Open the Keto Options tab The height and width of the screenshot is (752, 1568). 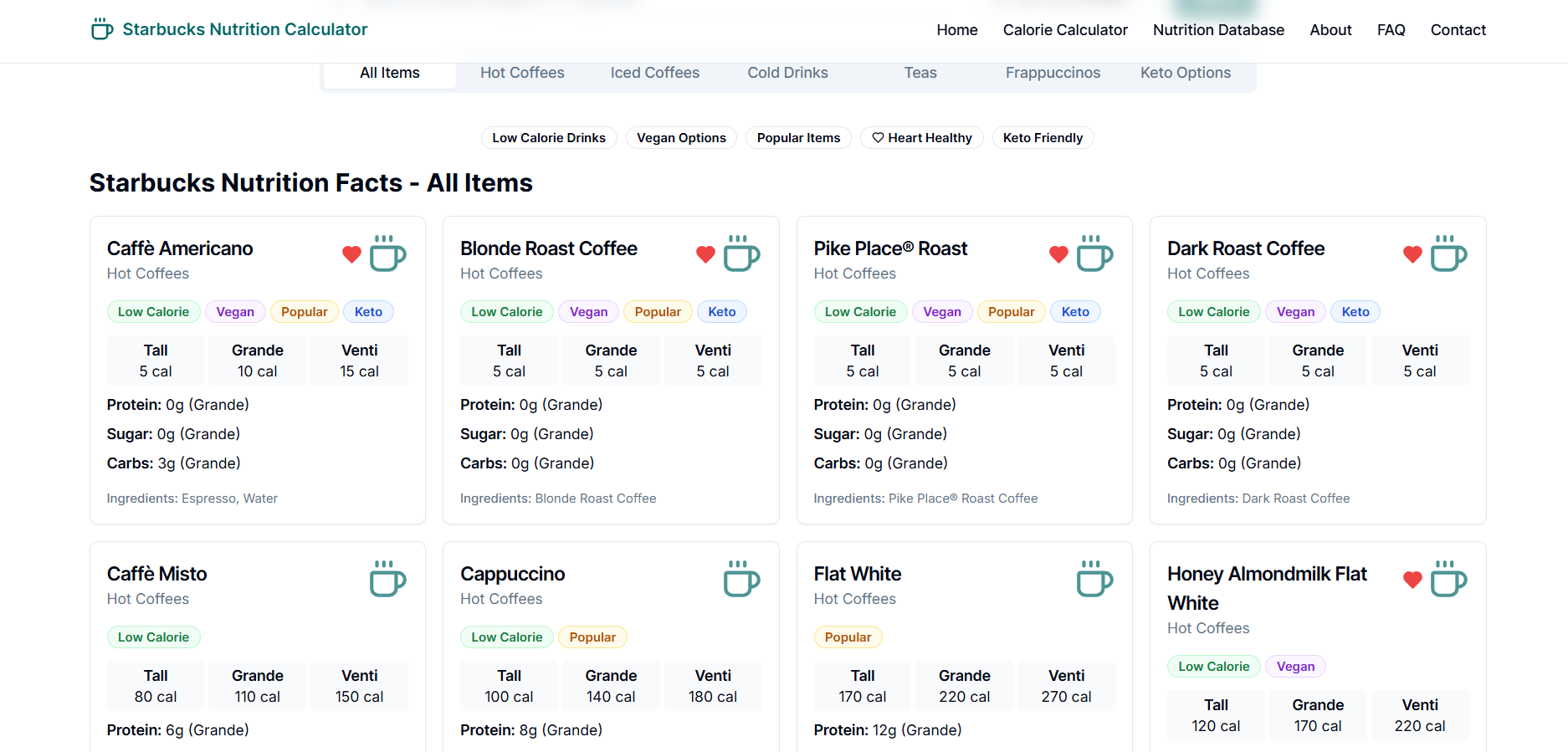1186,73
